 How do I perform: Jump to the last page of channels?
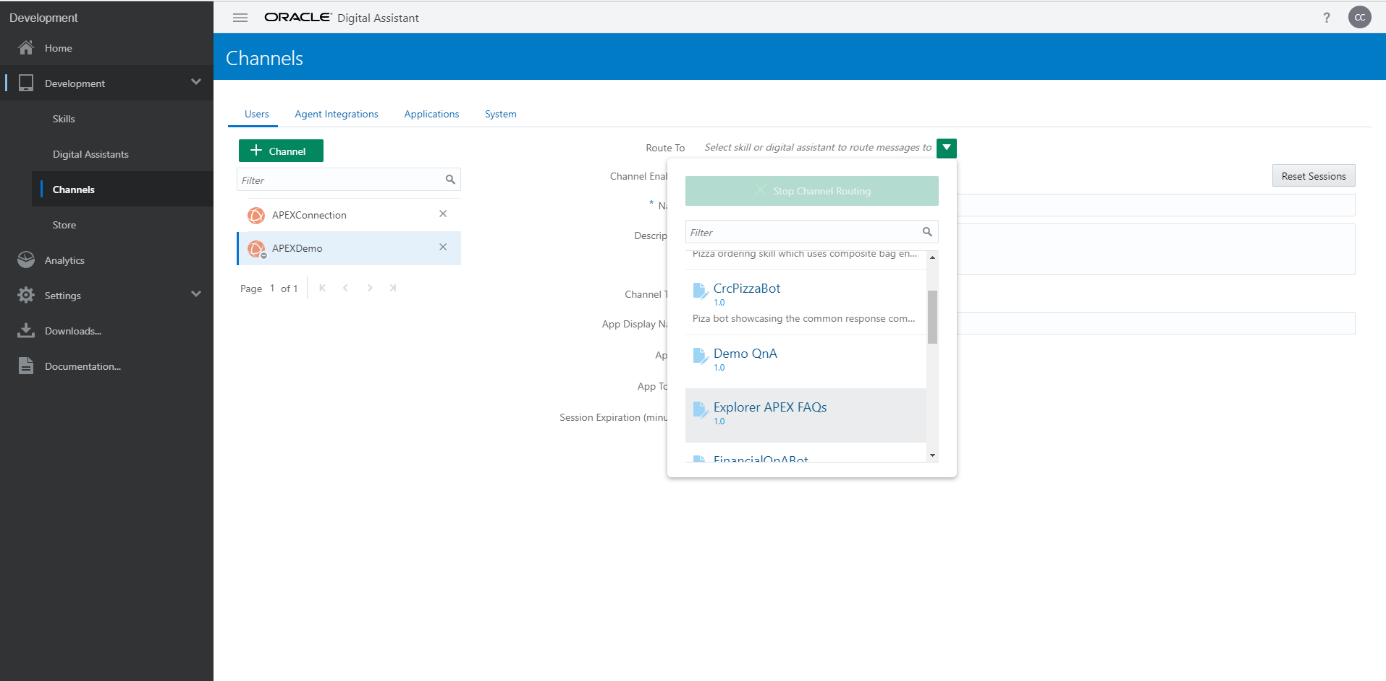click(x=393, y=288)
